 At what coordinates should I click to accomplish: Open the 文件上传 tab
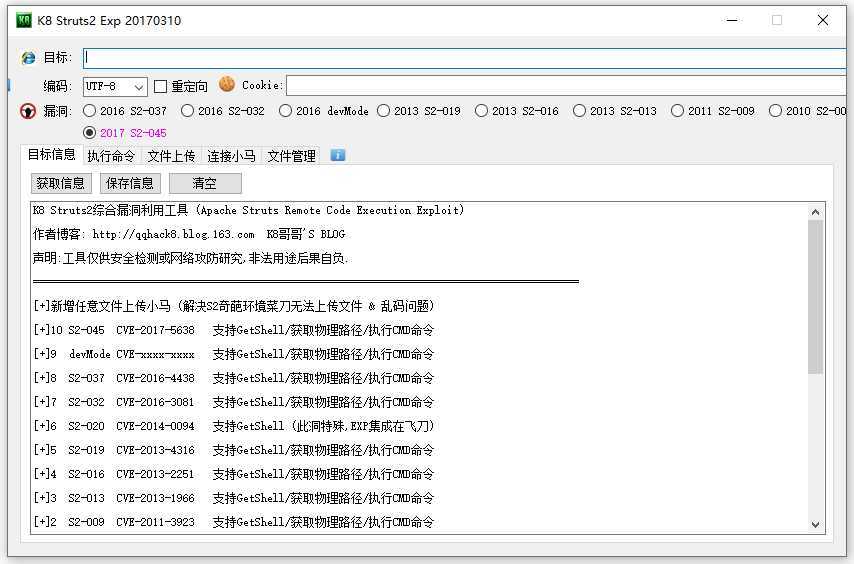pyautogui.click(x=172, y=156)
